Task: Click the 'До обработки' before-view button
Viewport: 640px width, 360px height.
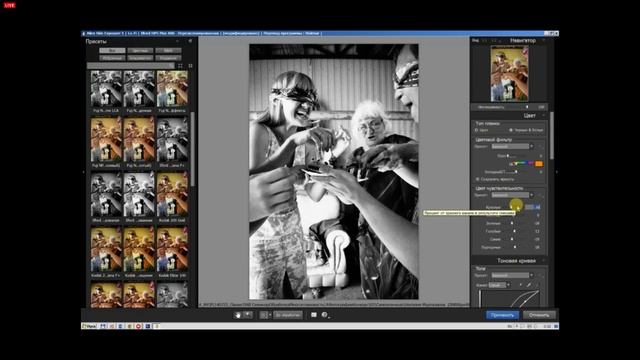Action: [x=288, y=315]
